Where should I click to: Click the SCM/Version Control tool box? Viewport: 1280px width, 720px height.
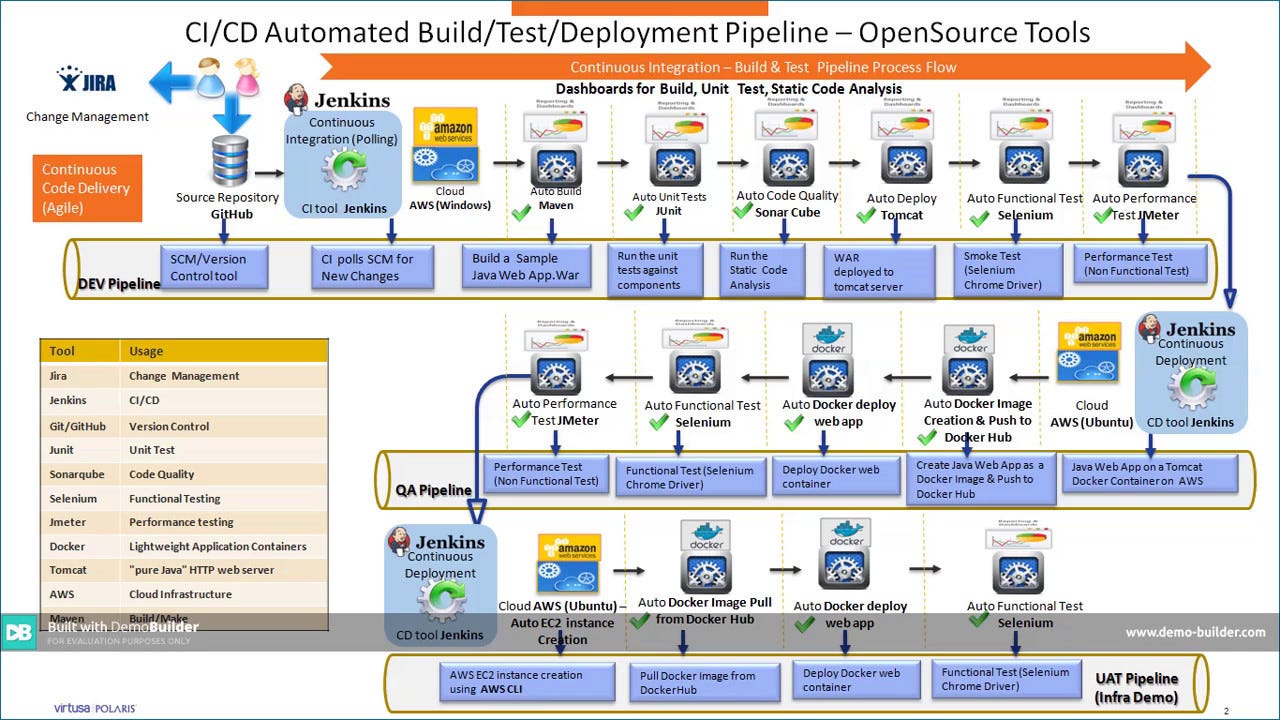point(214,267)
